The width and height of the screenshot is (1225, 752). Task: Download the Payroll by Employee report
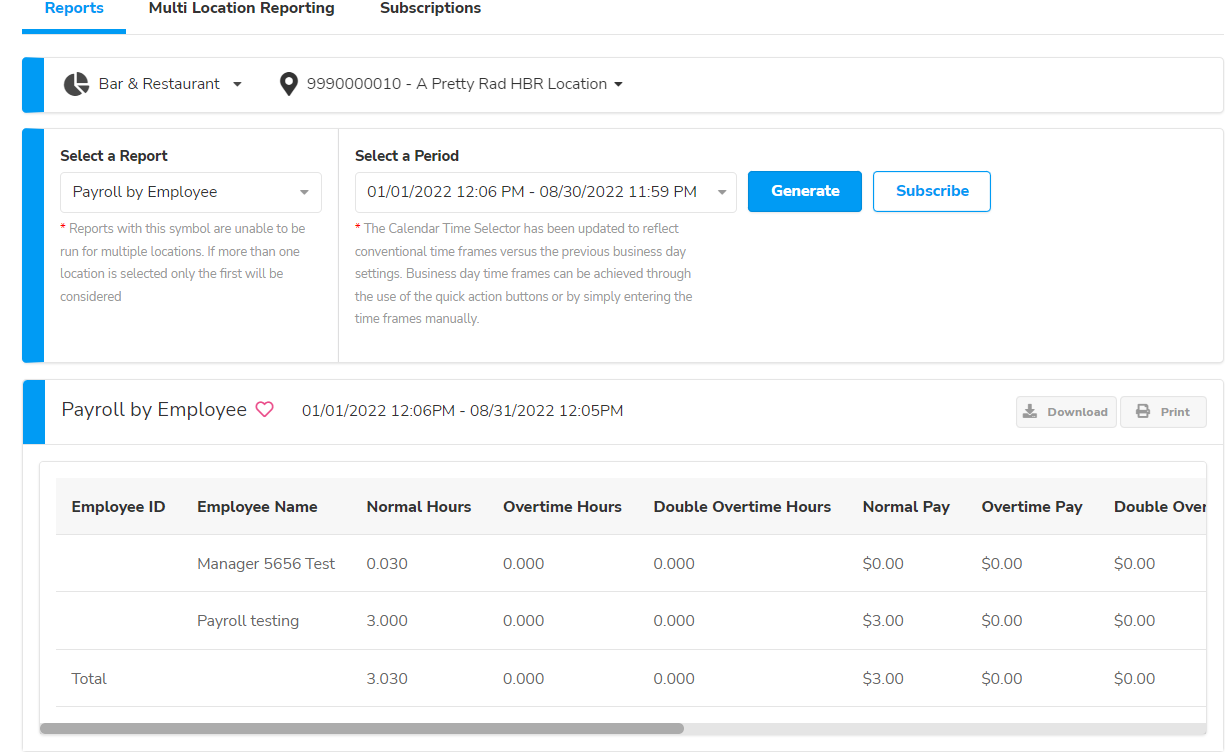(1066, 411)
